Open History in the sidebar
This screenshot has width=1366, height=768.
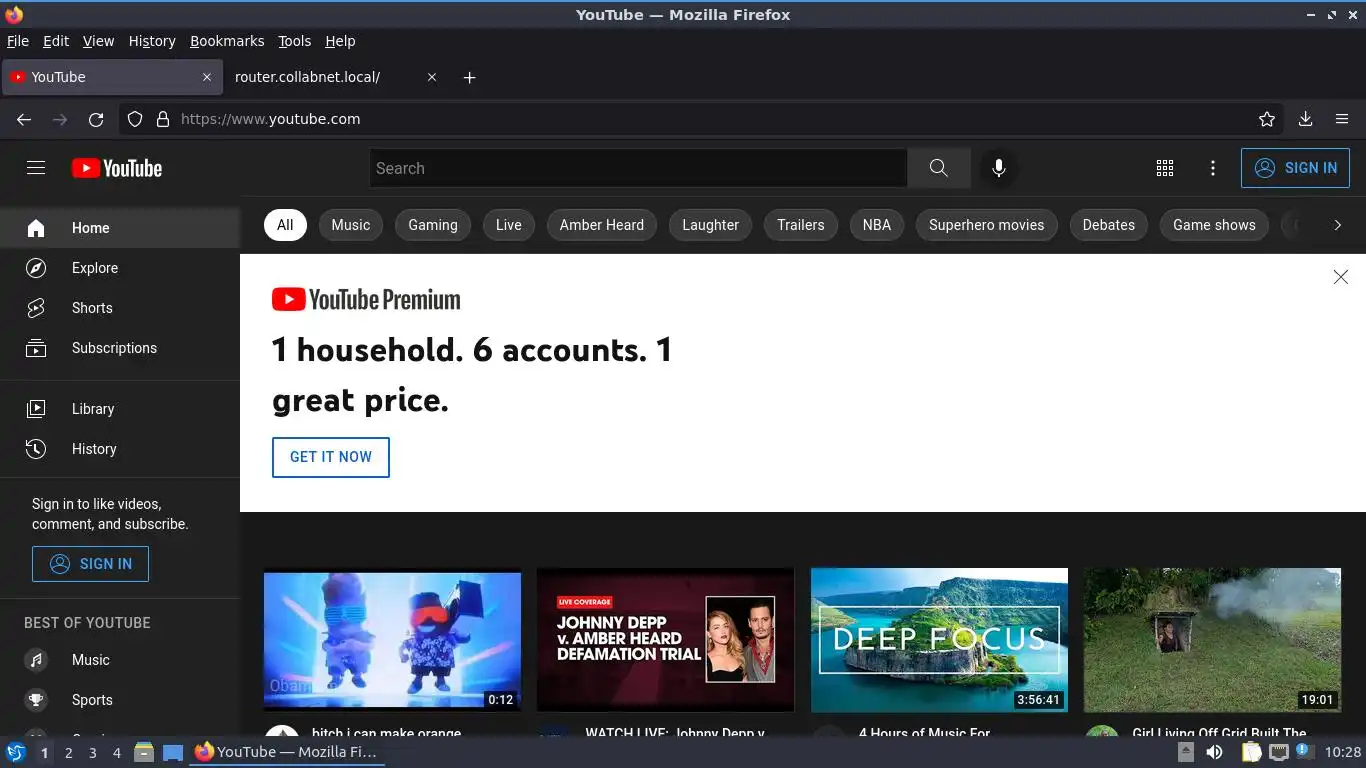(120, 449)
